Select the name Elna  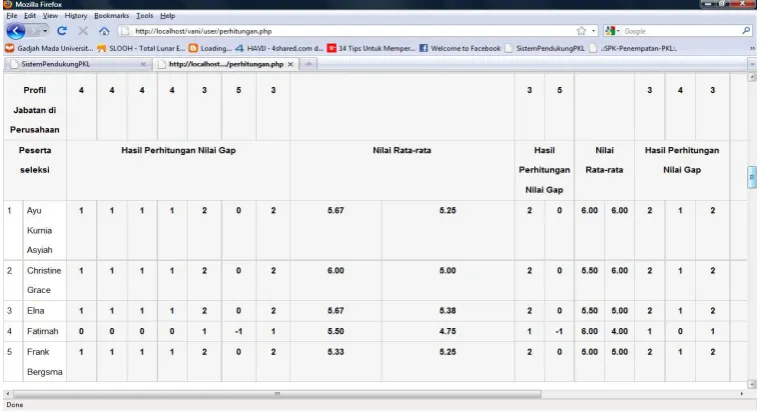pyautogui.click(x=35, y=311)
